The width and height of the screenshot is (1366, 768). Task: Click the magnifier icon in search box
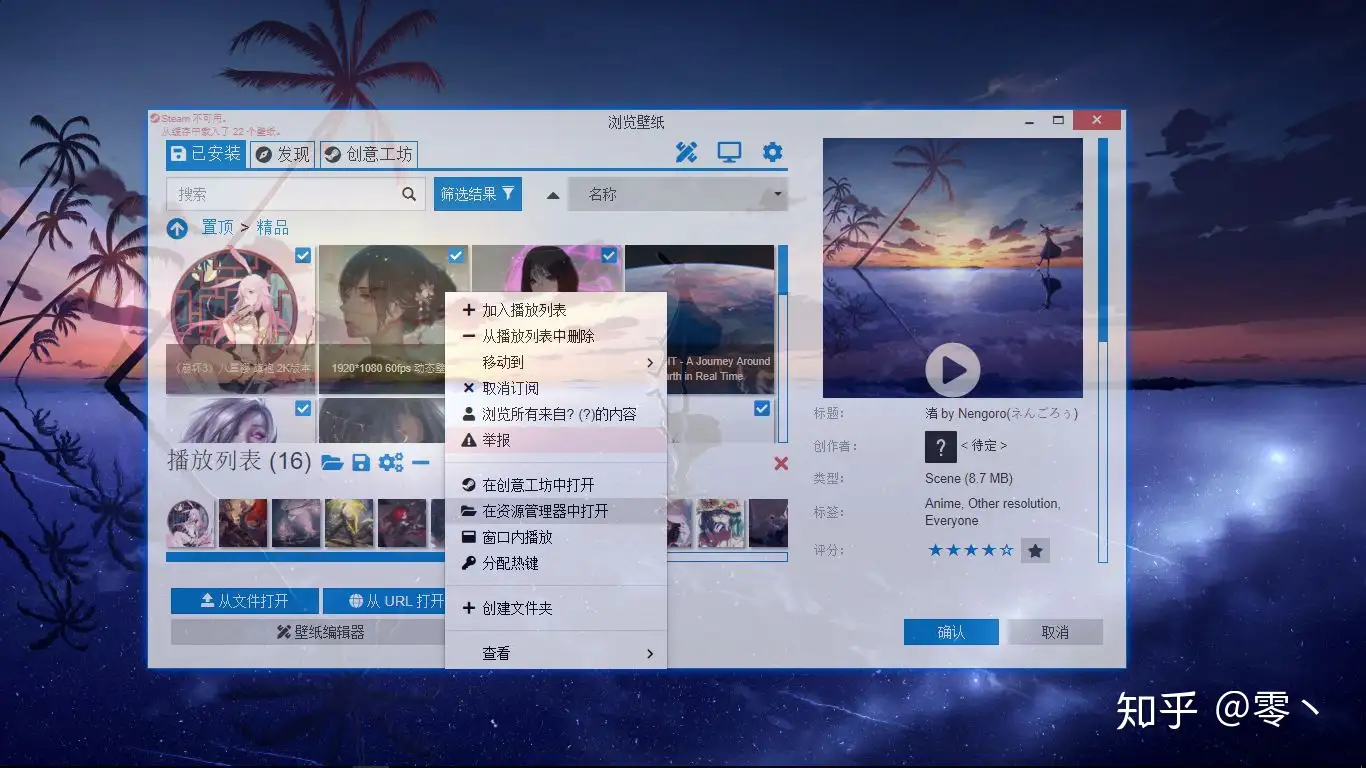(409, 194)
